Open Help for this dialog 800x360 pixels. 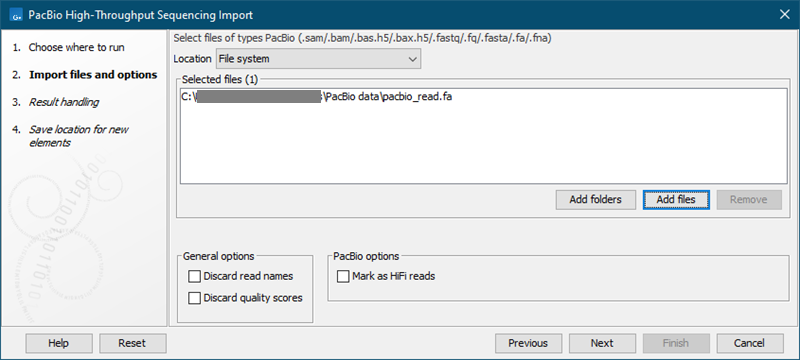point(59,343)
